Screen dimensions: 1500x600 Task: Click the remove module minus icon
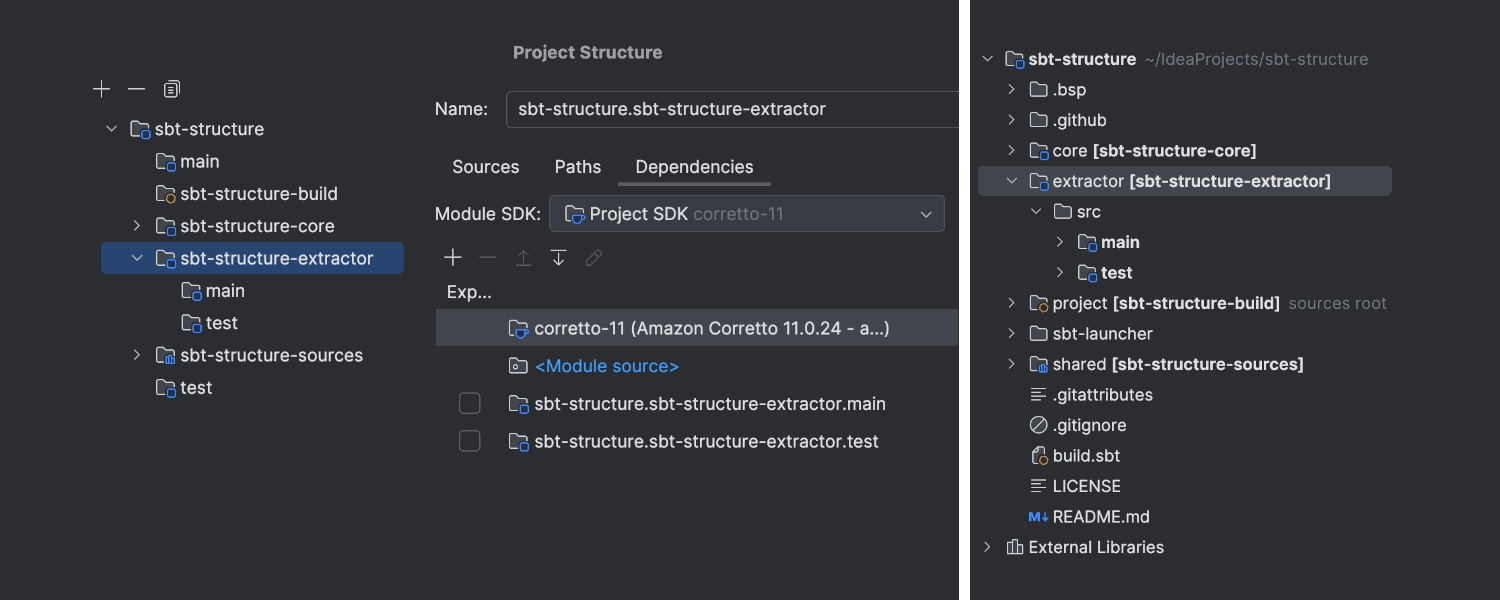tap(137, 90)
